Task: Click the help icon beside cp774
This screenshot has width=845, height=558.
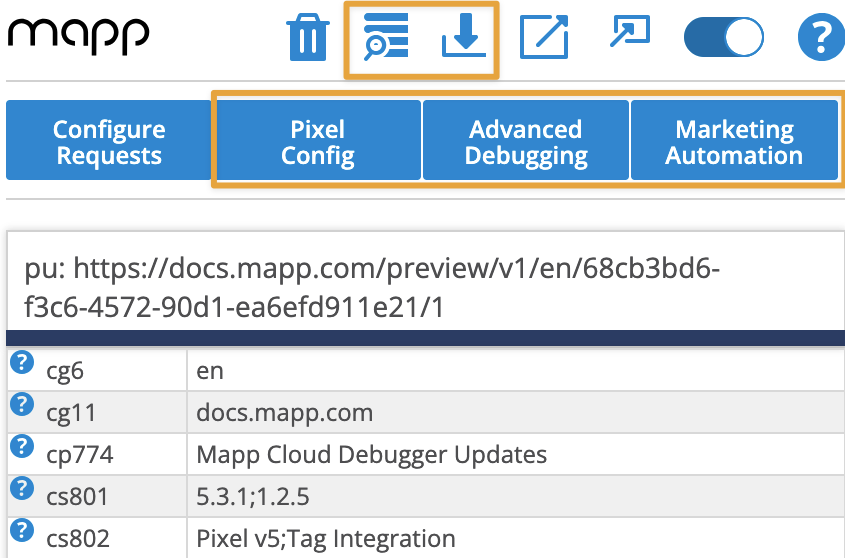Action: (22, 446)
